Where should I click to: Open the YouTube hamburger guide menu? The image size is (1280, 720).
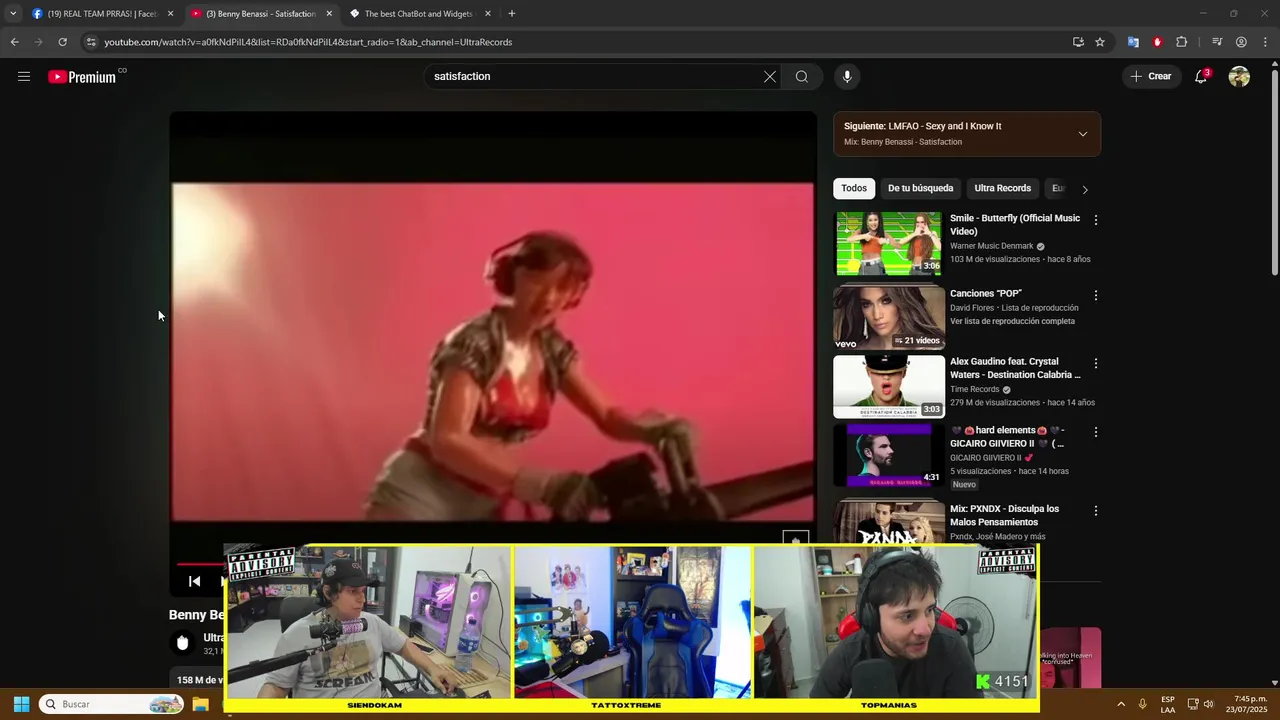(24, 76)
